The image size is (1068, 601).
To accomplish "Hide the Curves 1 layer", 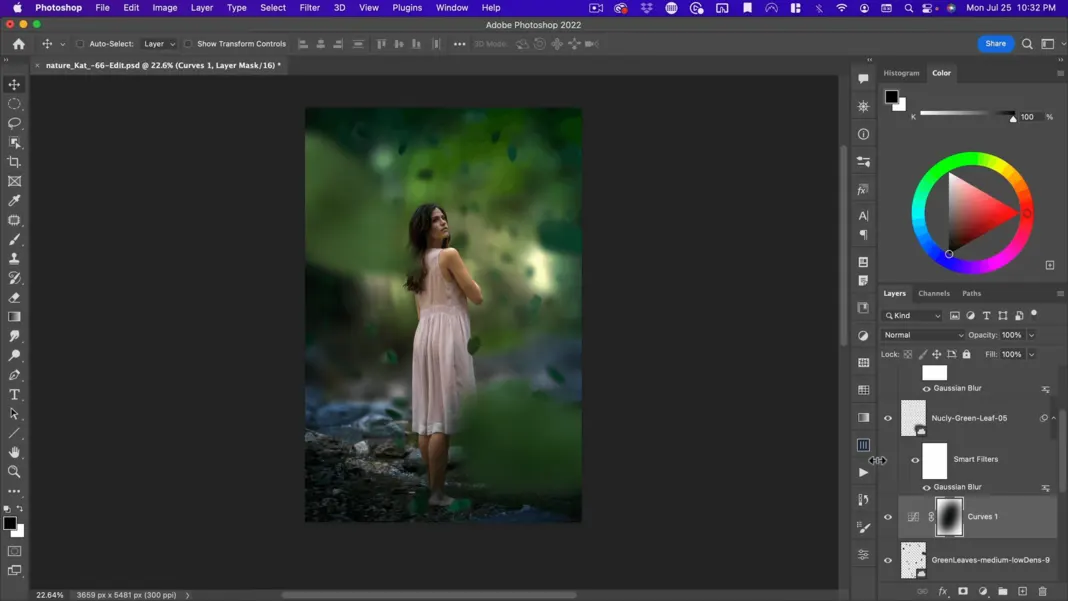I will point(888,517).
